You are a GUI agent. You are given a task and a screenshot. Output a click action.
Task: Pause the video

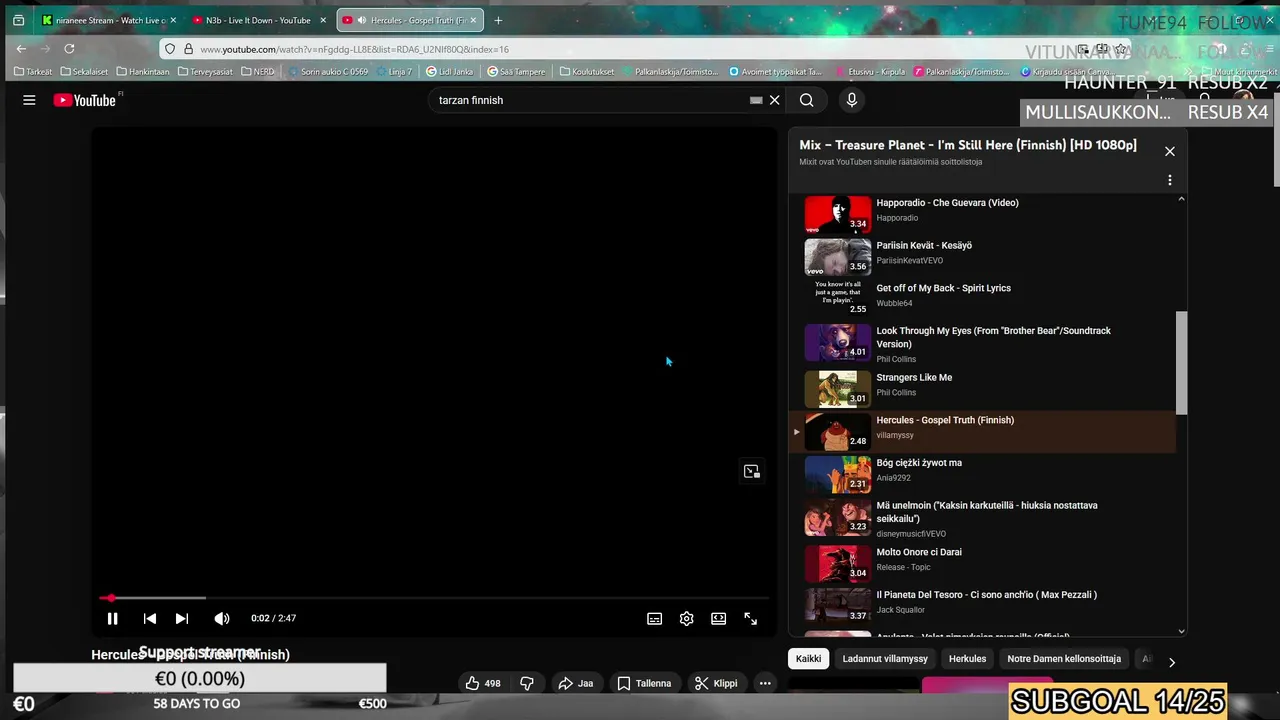(x=112, y=618)
